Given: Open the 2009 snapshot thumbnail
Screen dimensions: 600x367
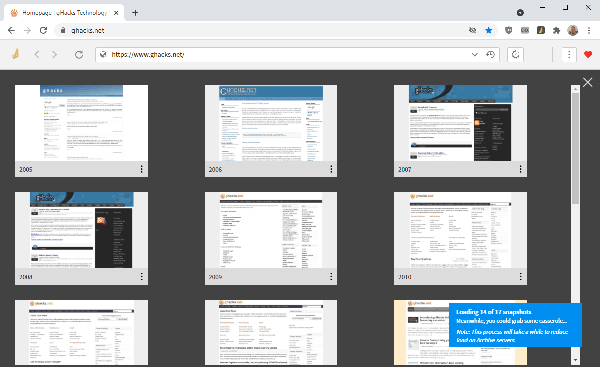Looking at the screenshot, I should click(271, 230).
